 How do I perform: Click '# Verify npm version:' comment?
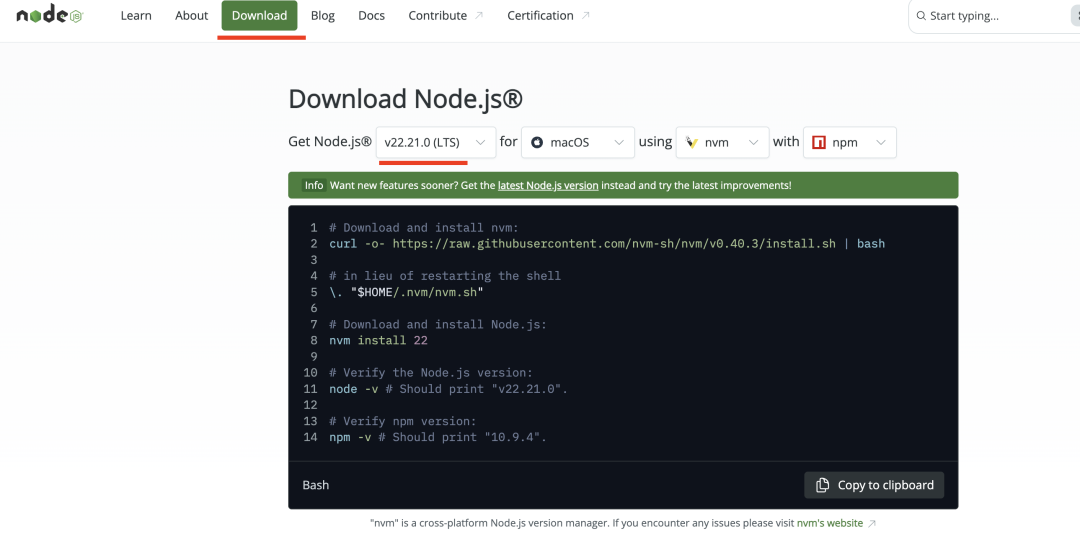coord(403,421)
